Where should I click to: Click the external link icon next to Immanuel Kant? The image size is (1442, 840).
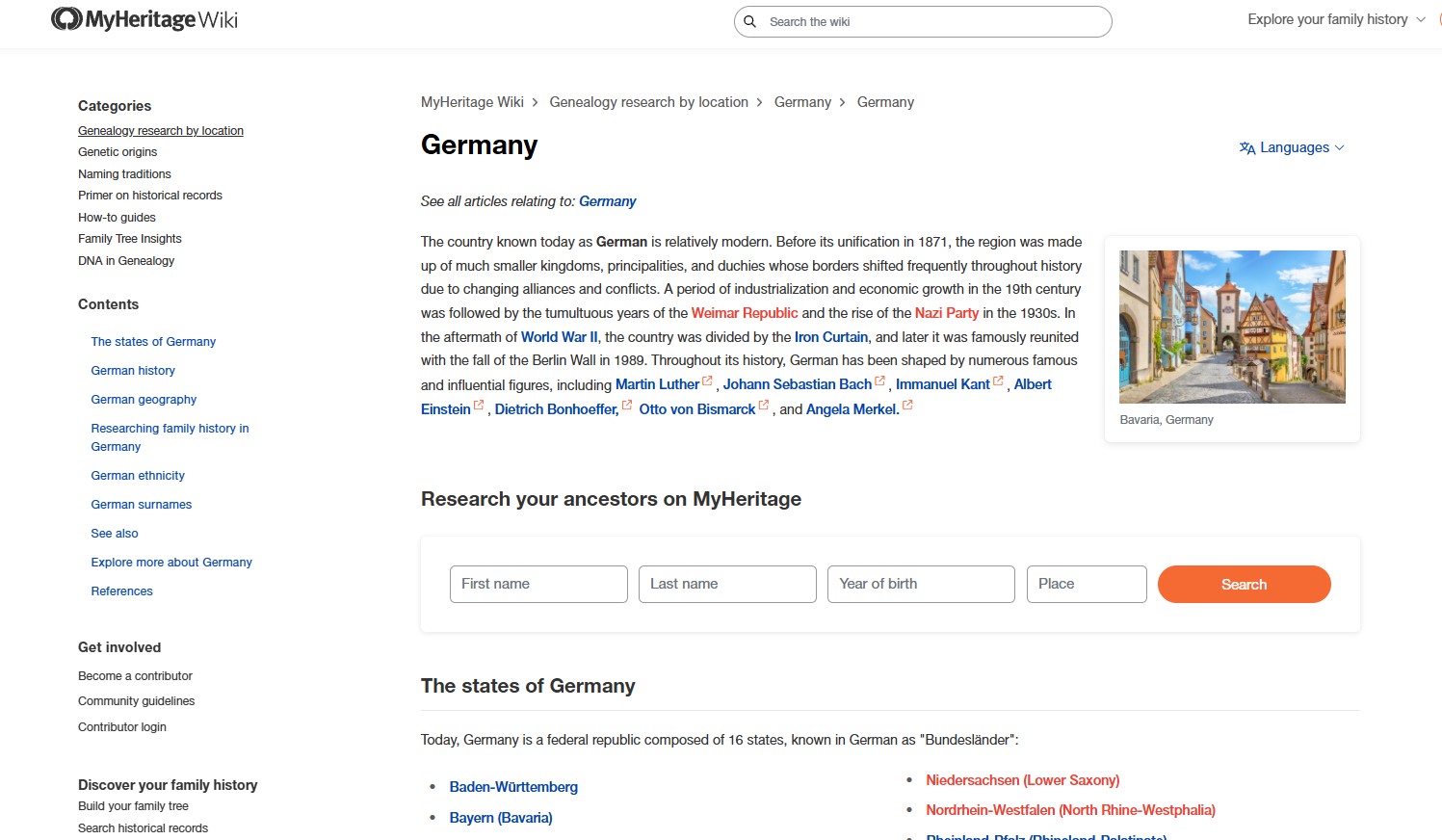[x=998, y=379]
